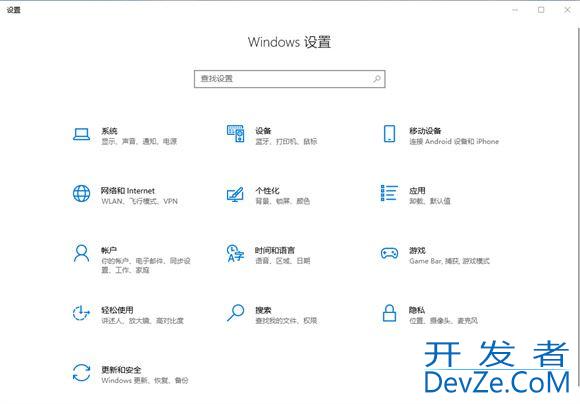The image size is (580, 404).
Task: Open the 搜索 magnifier category icon
Action: pos(235,313)
